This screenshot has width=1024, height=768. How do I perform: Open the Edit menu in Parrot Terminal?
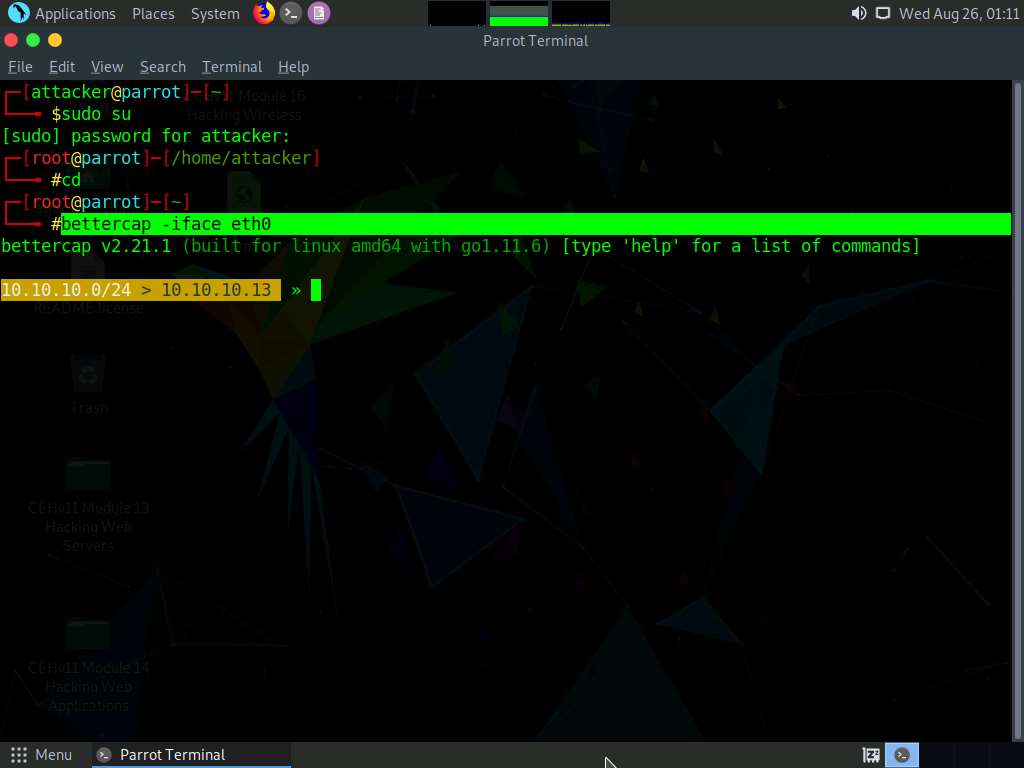click(62, 67)
